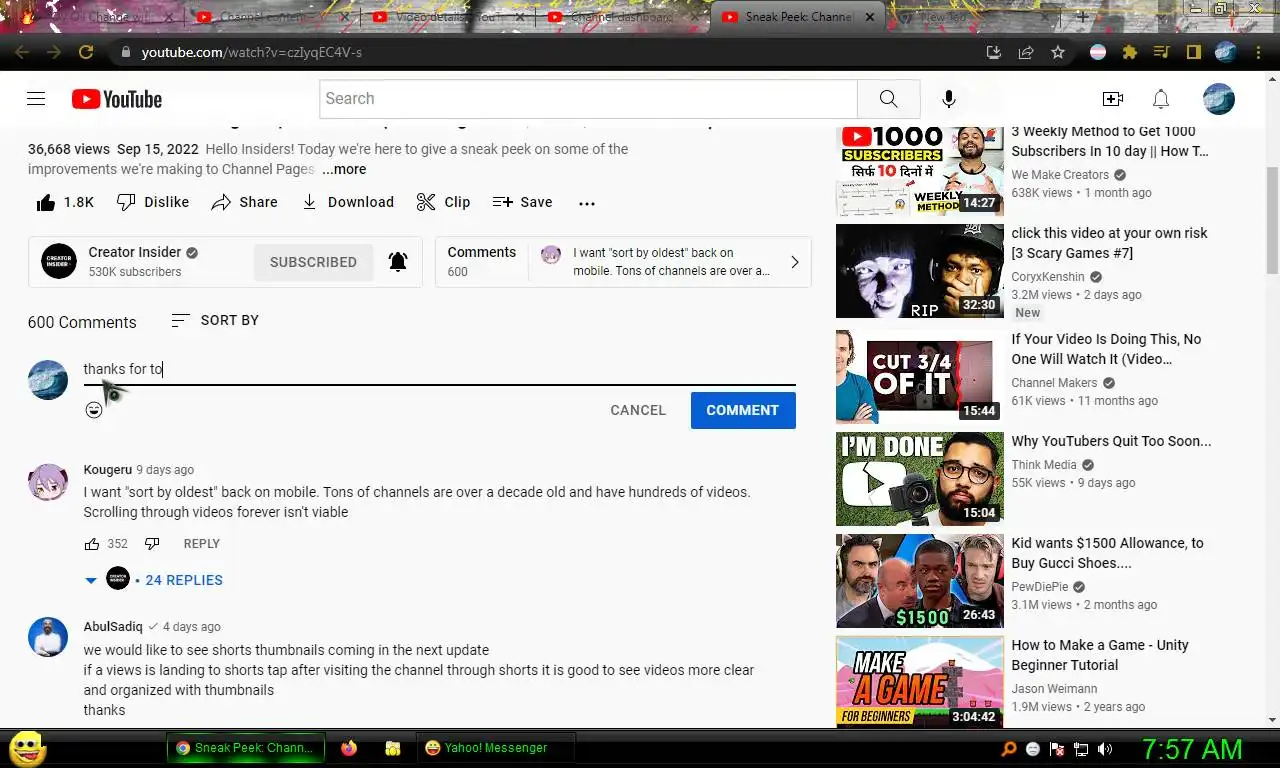
Task: Like Kougeru's comment
Action: pos(92,544)
